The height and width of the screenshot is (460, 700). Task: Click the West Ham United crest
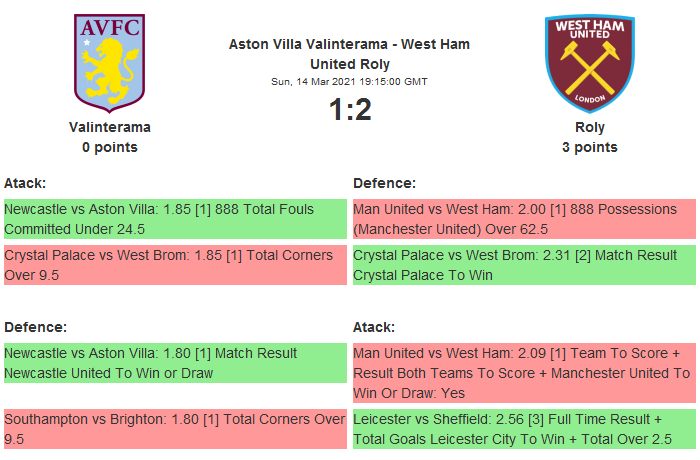click(x=589, y=62)
